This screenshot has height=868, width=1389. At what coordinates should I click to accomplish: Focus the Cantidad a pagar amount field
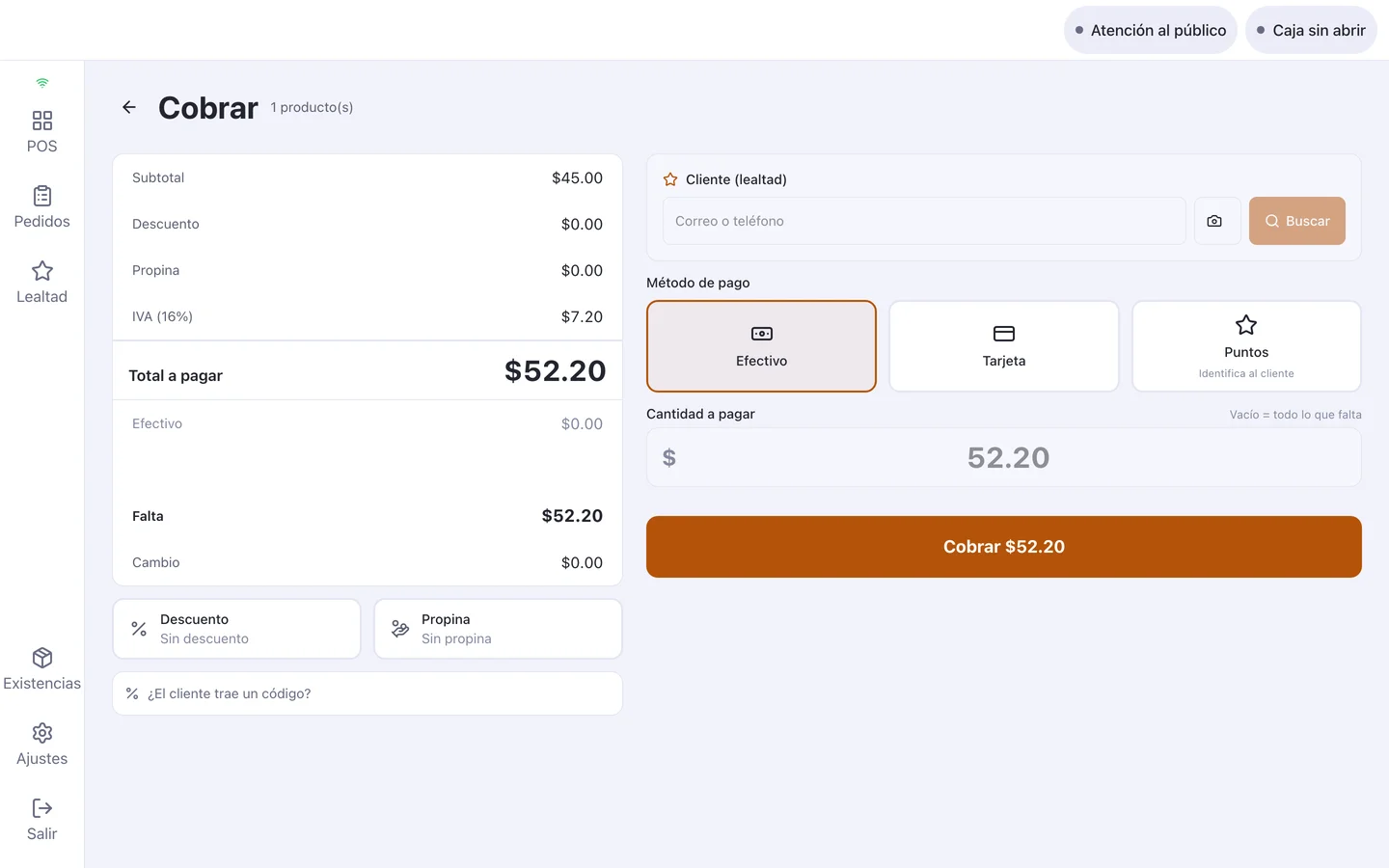click(x=1004, y=457)
